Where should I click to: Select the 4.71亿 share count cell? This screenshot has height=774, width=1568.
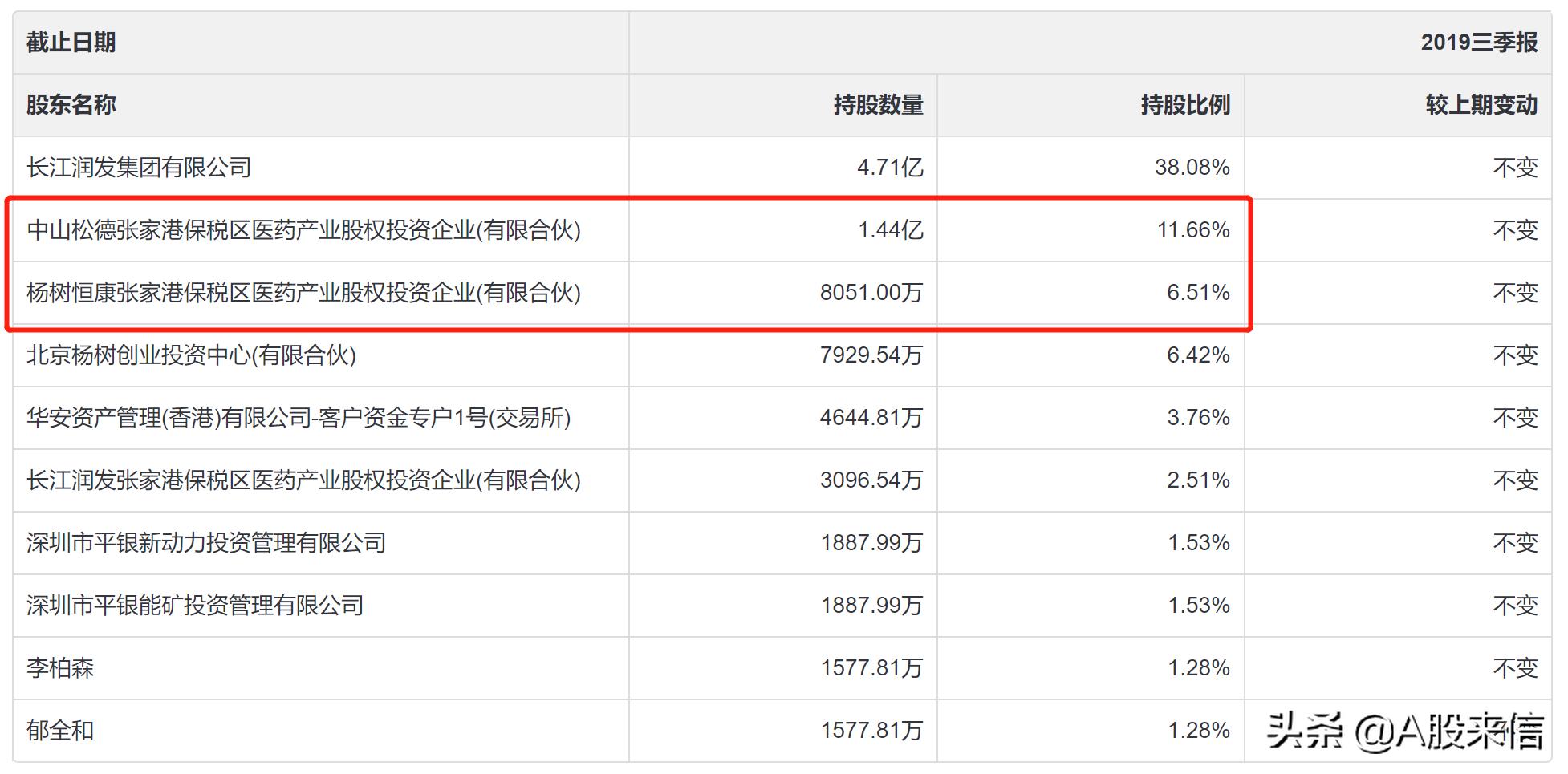tap(890, 168)
